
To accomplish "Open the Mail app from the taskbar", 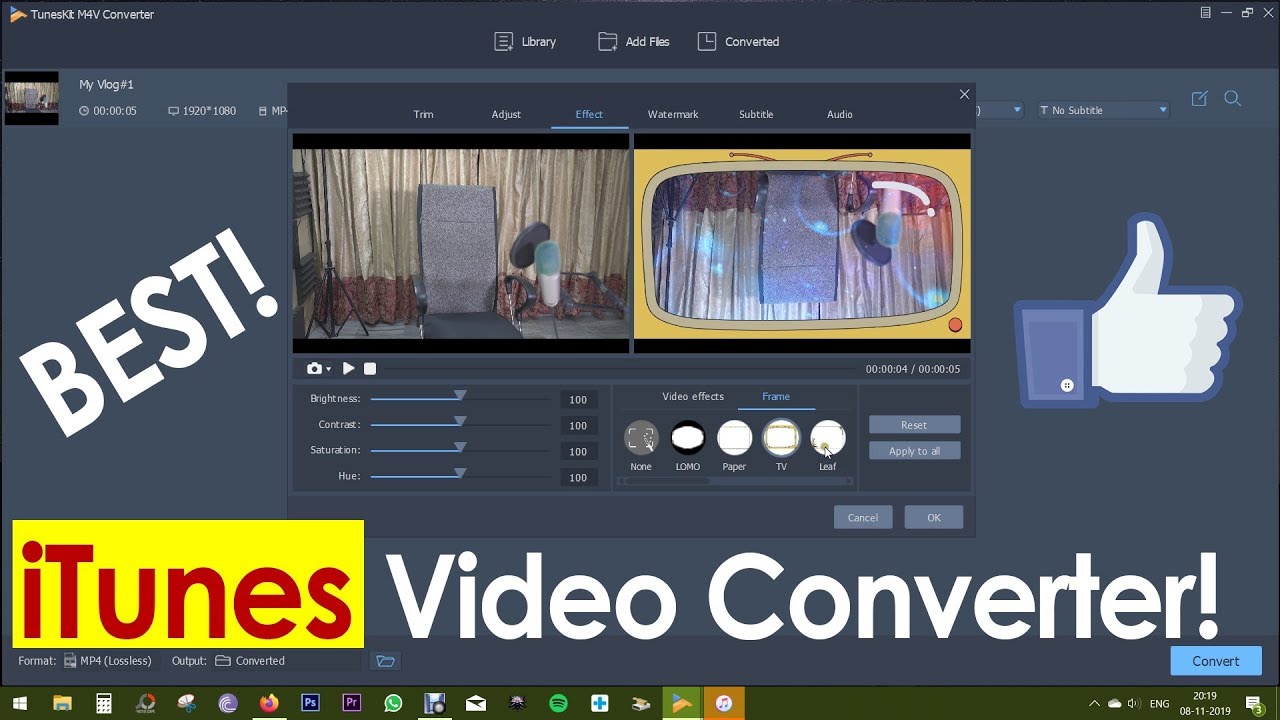I will pos(475,704).
